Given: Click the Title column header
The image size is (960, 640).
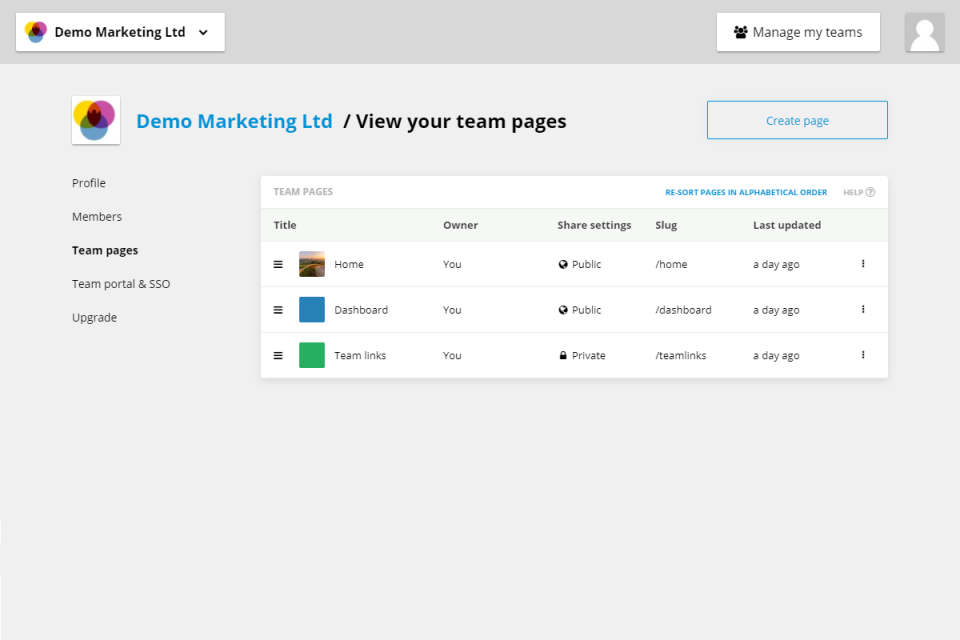Looking at the screenshot, I should pos(285,225).
